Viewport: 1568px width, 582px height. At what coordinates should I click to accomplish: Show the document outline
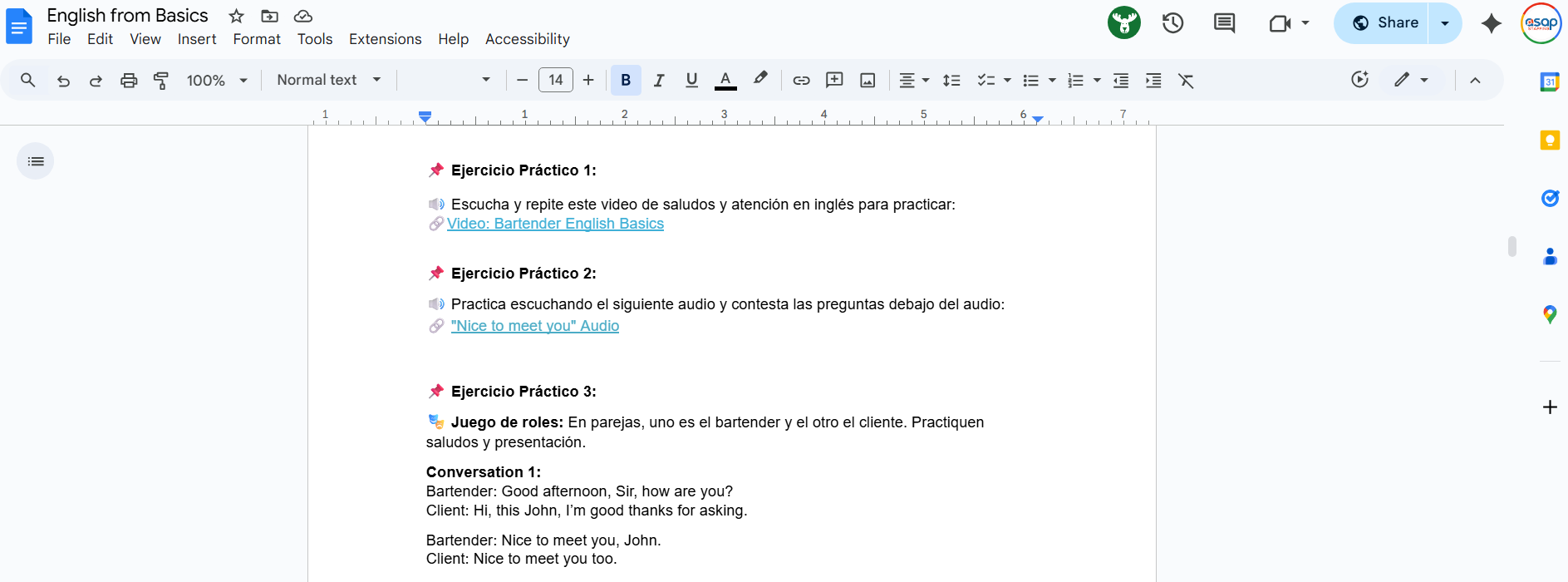pyautogui.click(x=36, y=161)
